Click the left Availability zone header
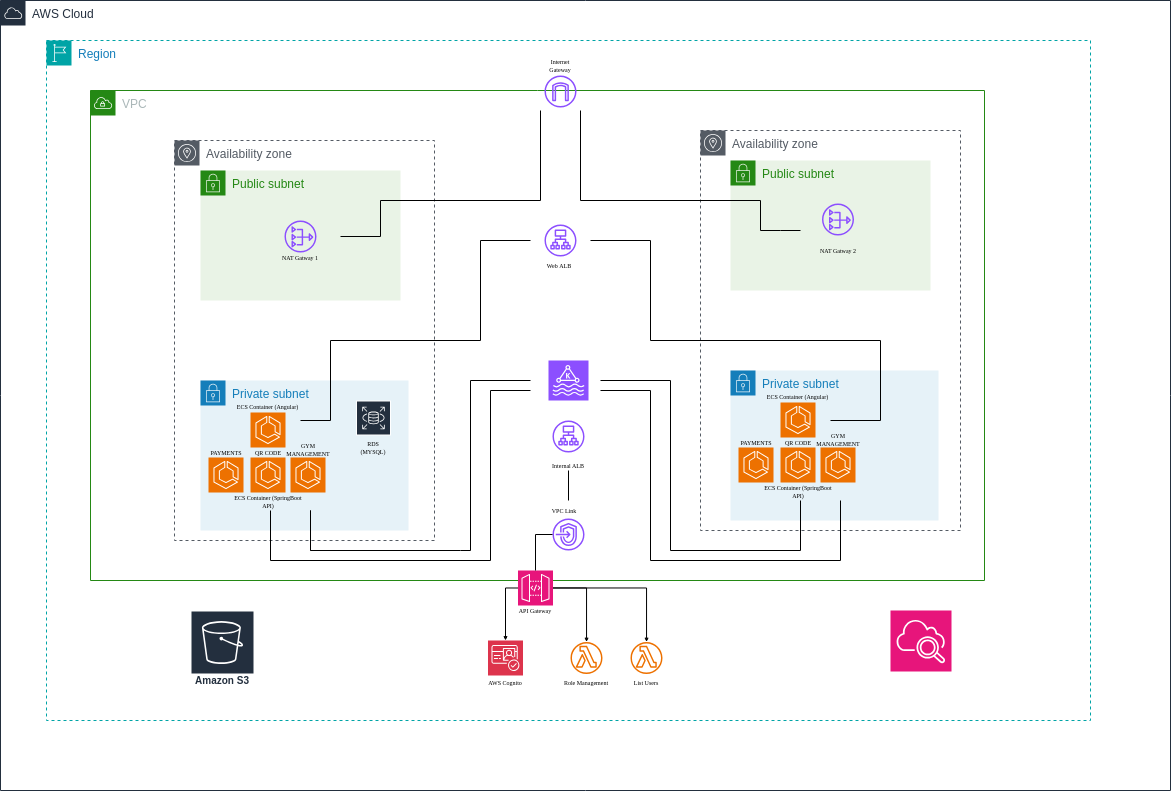Screen dimensions: 1171x791 (249, 153)
